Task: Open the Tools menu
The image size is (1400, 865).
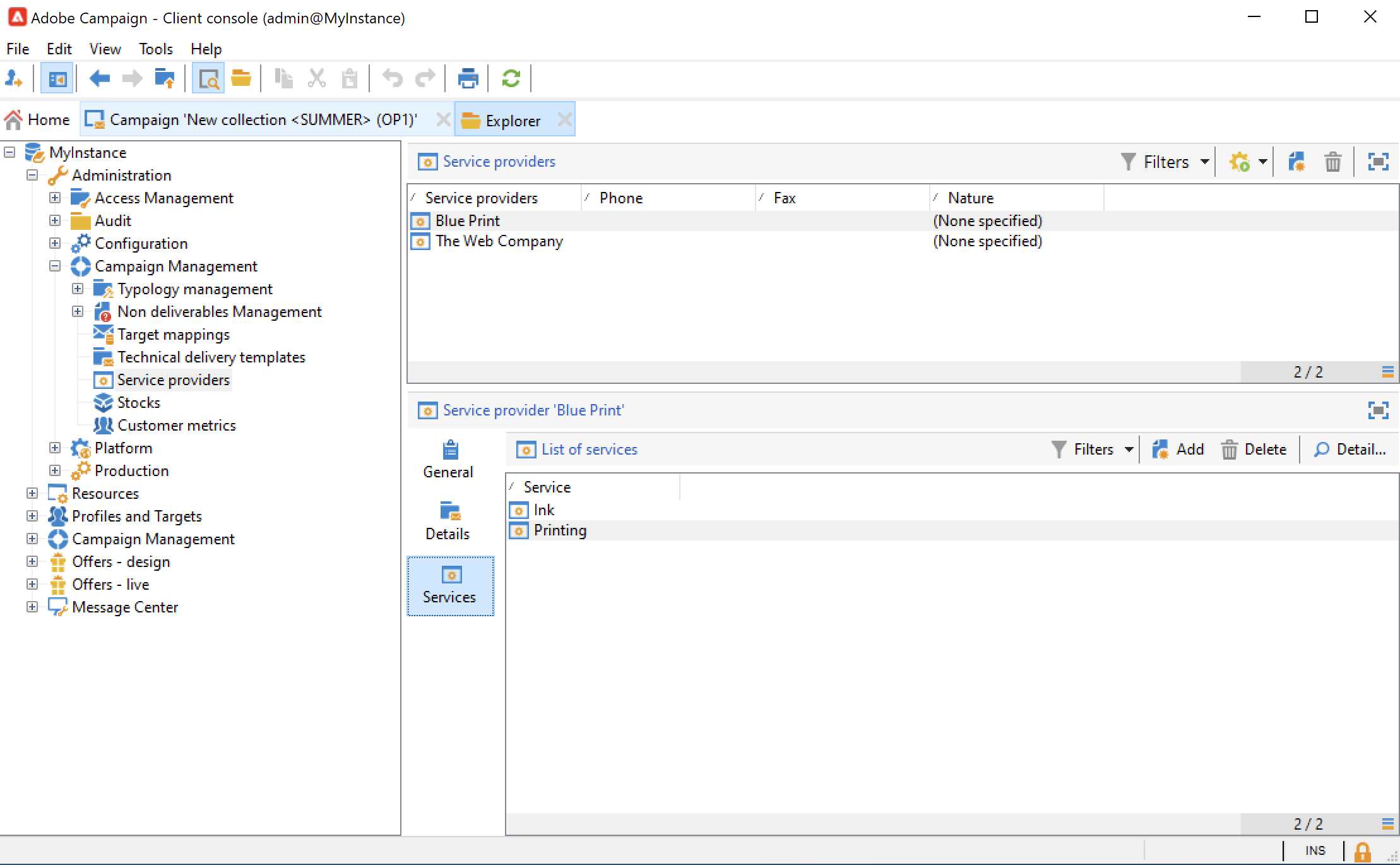Action: pyautogui.click(x=155, y=49)
